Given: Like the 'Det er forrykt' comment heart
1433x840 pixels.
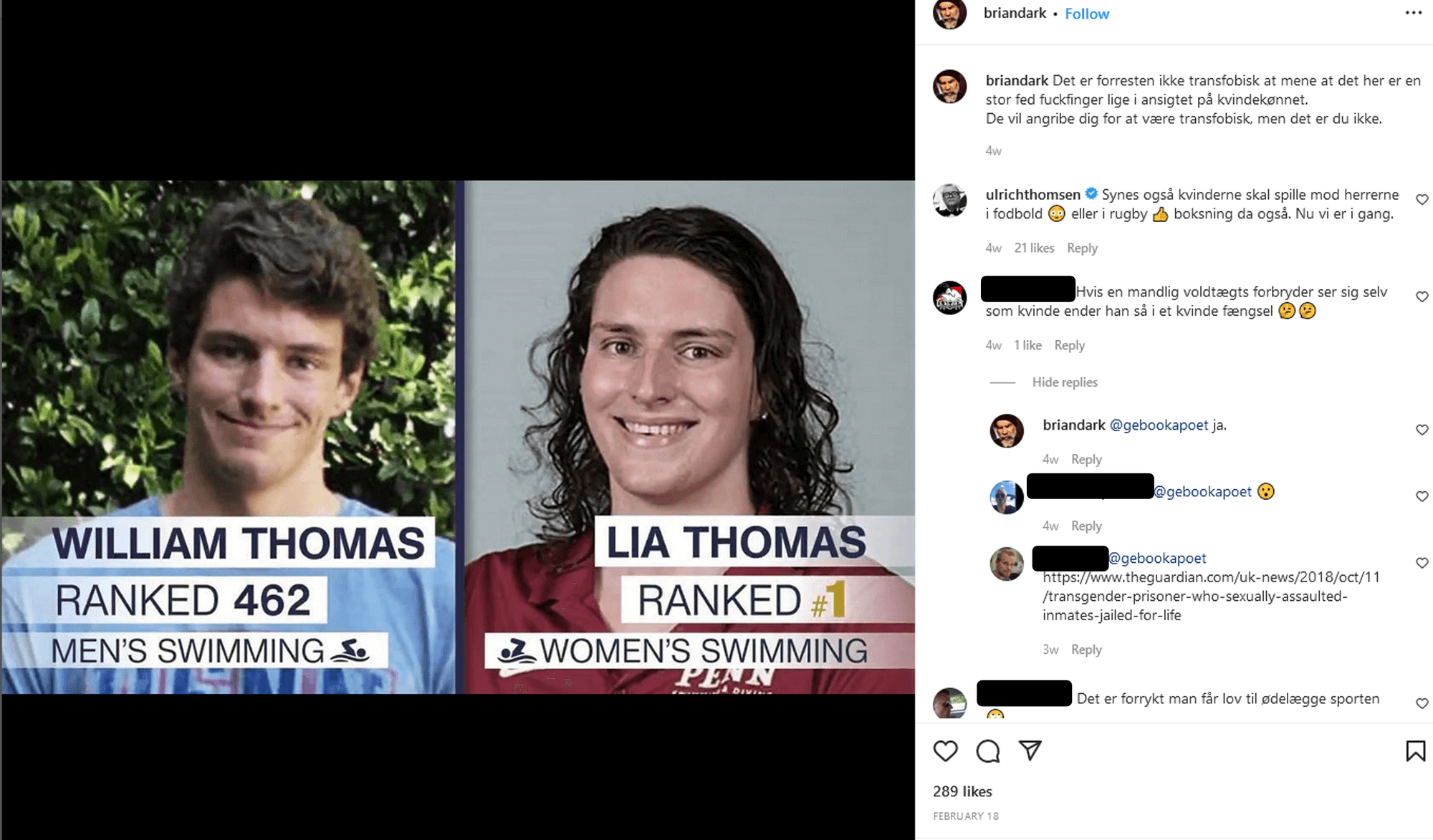Looking at the screenshot, I should tap(1422, 703).
